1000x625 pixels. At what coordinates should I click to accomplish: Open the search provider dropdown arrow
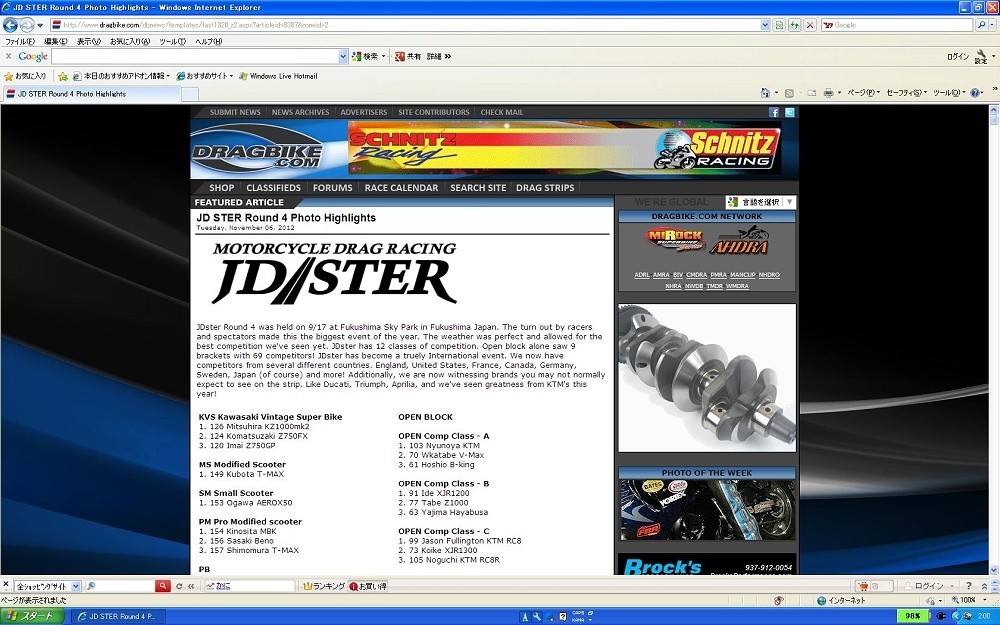pyautogui.click(x=992, y=25)
